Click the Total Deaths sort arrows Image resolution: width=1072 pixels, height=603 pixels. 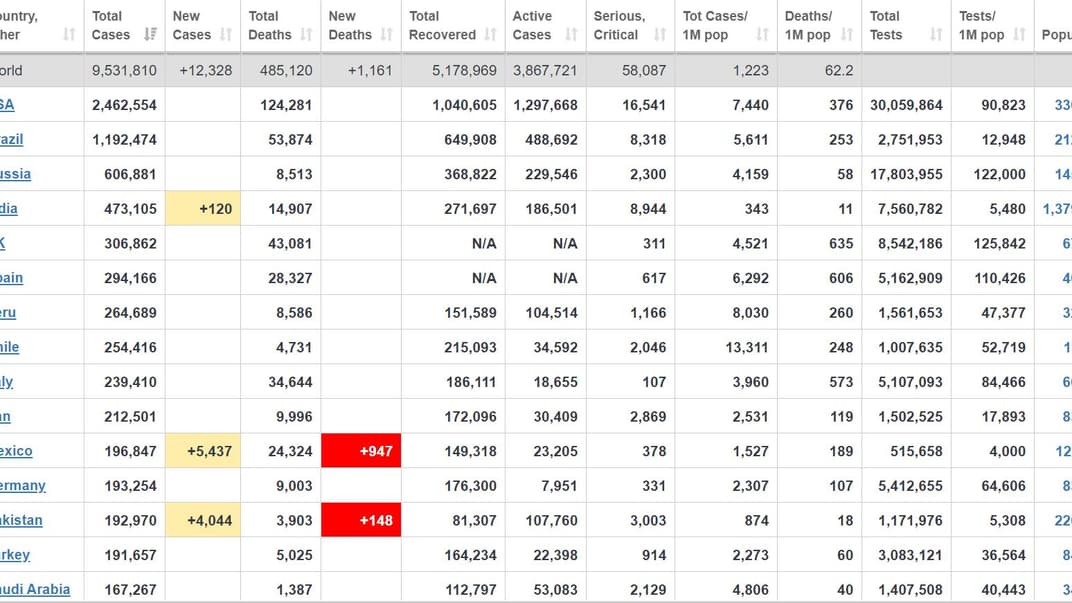point(306,35)
